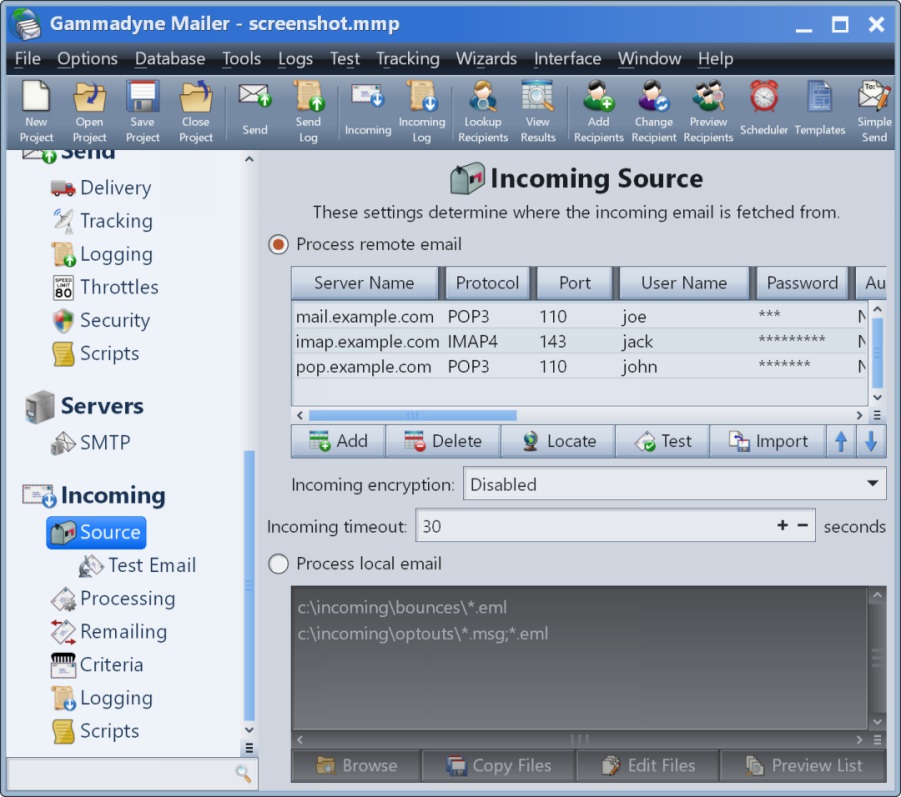Open the Scheduler alarm clock icon
901x797 pixels.
[764, 109]
